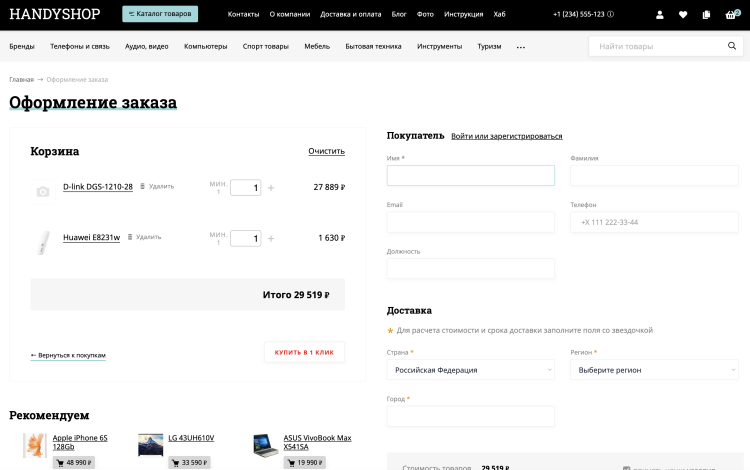Delete Huawei E8231w from cart

[144, 237]
